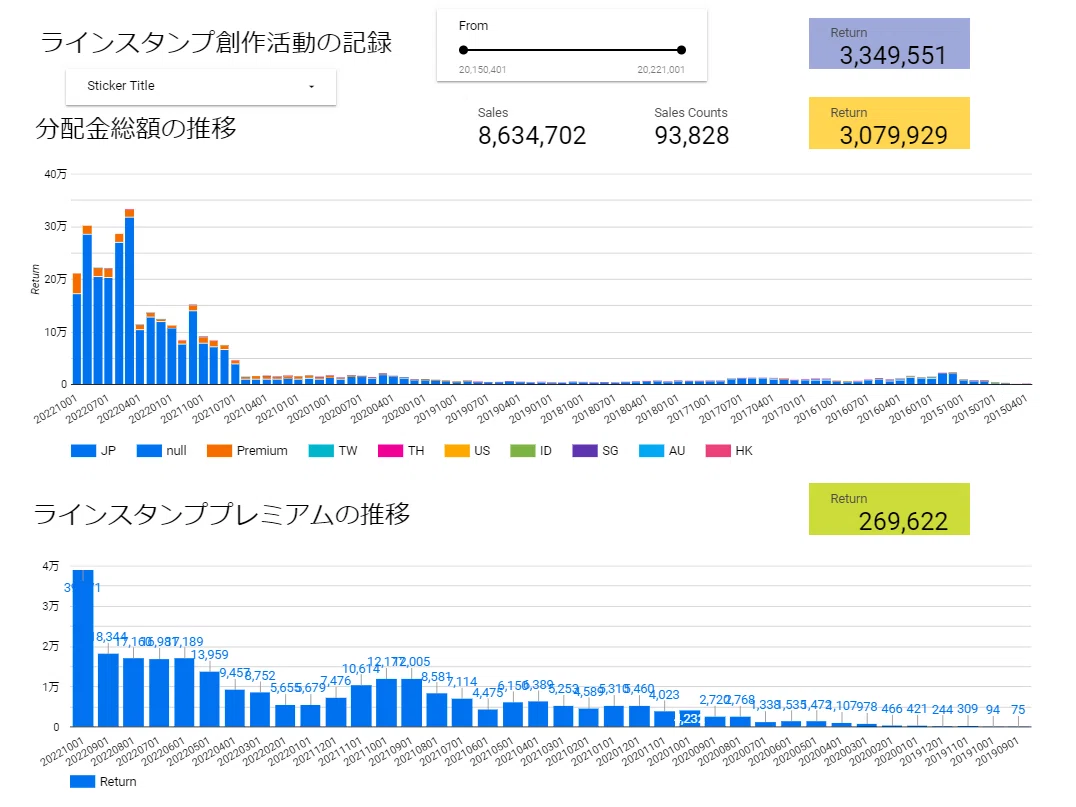Click the ラインスタンププレミアムの推移 heading
Image resolution: width=1076 pixels, height=807 pixels.
tap(222, 514)
